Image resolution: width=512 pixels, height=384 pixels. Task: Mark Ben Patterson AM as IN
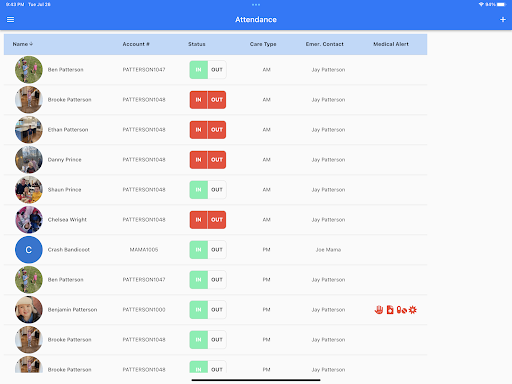click(199, 70)
